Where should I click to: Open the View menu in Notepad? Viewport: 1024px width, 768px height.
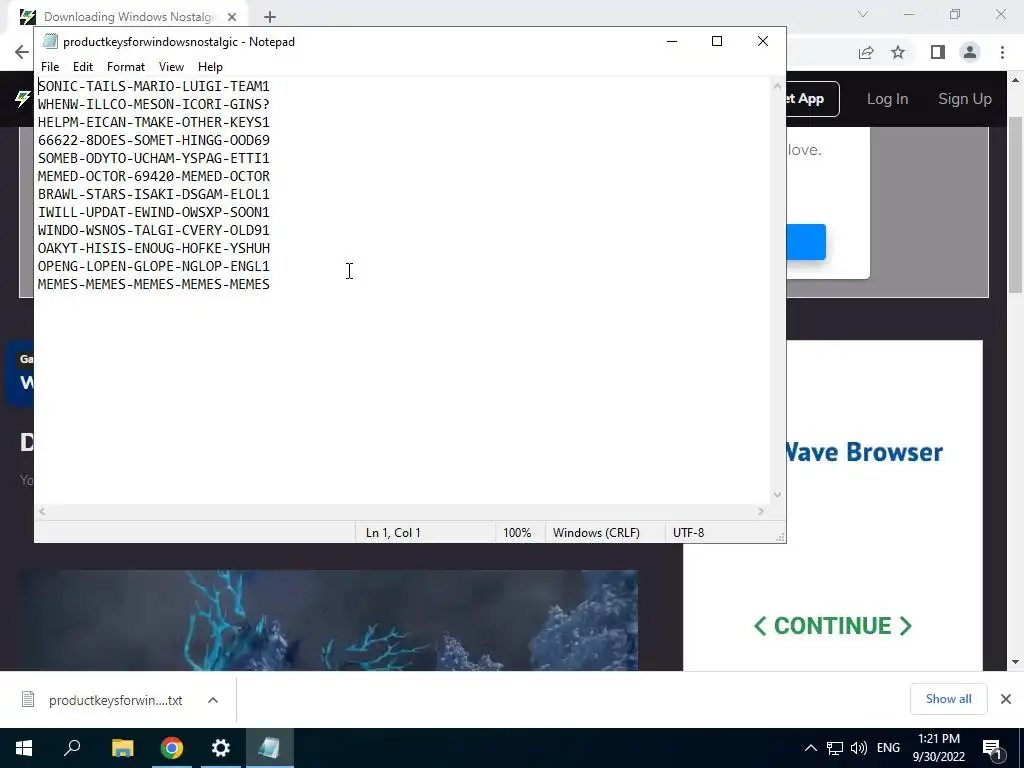171,67
